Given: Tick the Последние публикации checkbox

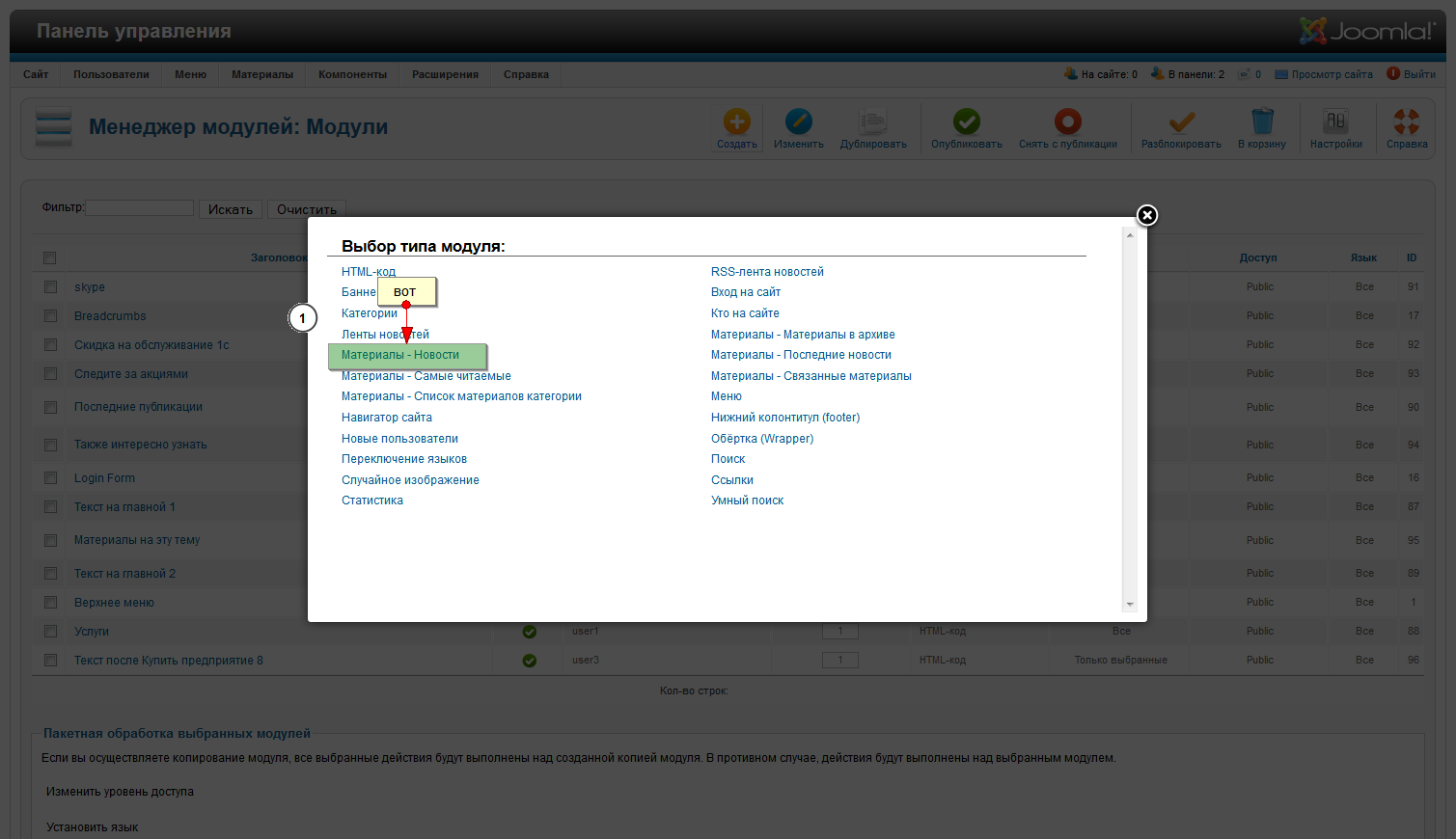Looking at the screenshot, I should click(x=50, y=407).
